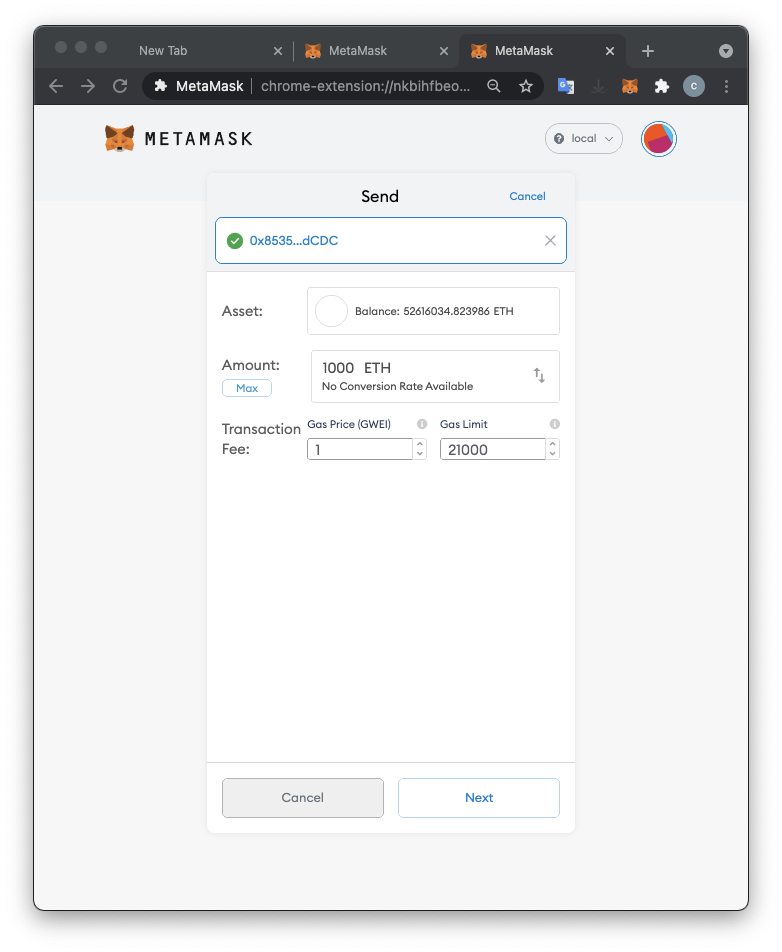
Task: Click the recipient address 0x8535...dCDC
Action: (x=294, y=240)
